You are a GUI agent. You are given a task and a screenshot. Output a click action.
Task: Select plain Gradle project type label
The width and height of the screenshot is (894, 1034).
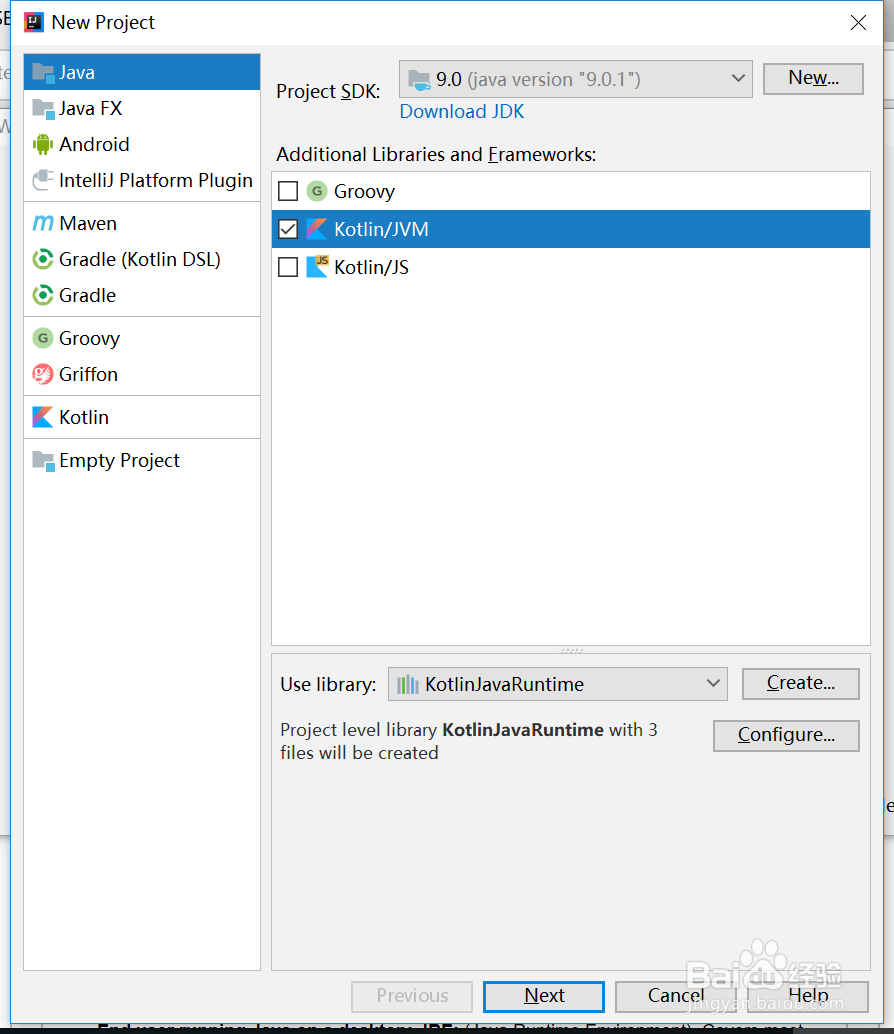[87, 295]
